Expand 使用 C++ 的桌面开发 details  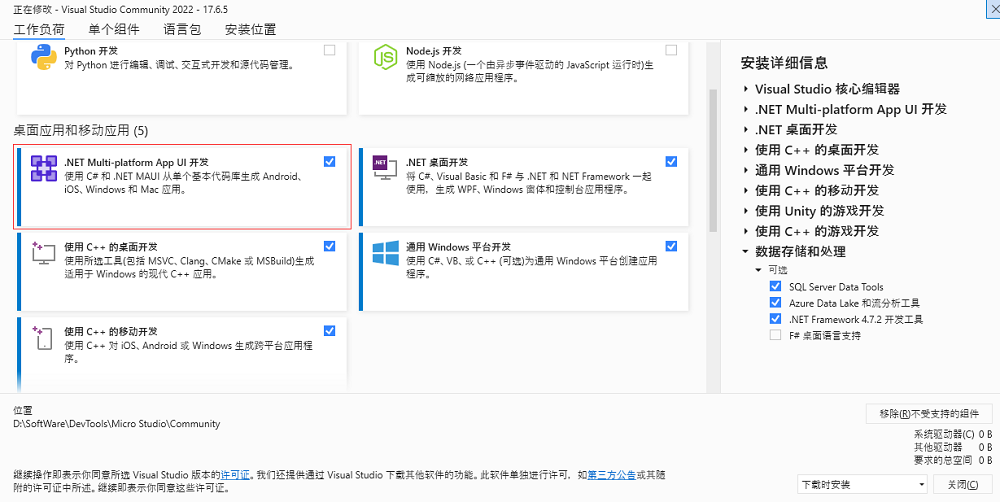(746, 150)
